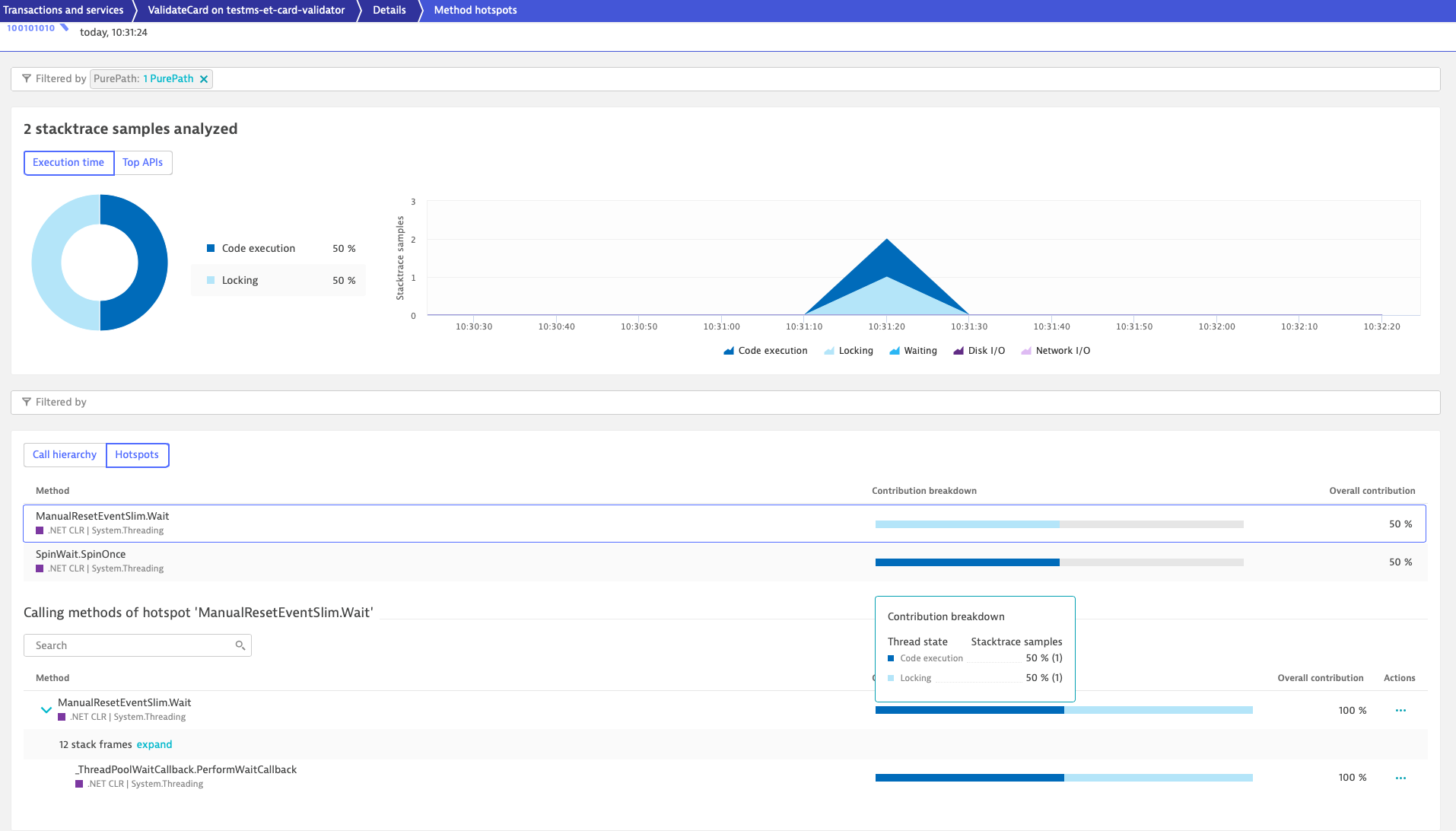This screenshot has height=831, width=1456.
Task: Click the PurePath binary icon near the timestamp
Action: click(37, 28)
